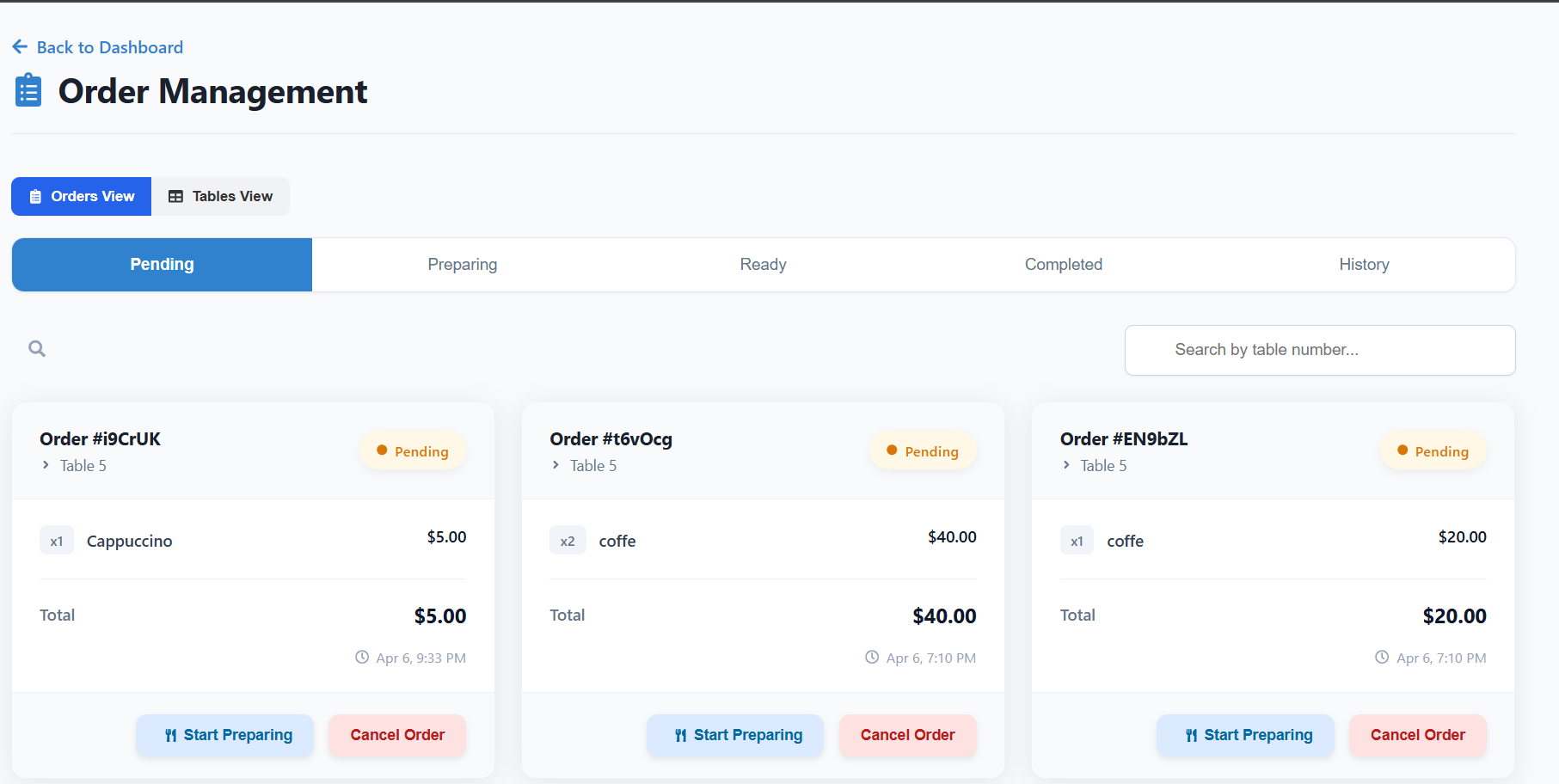Click the search by table number field
Image resolution: width=1559 pixels, height=784 pixels.
pyautogui.click(x=1320, y=350)
